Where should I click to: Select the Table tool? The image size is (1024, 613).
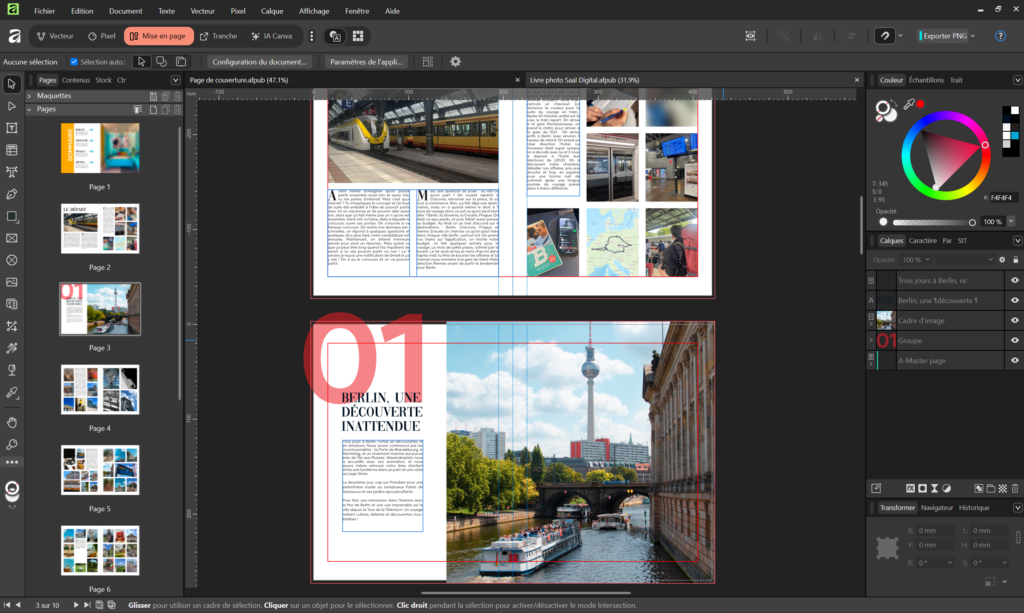[x=12, y=150]
